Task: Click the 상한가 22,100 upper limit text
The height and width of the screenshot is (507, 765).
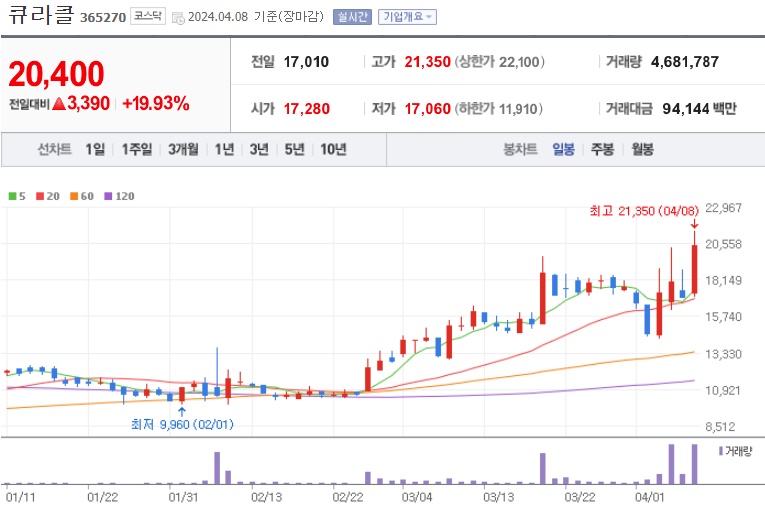Action: pos(500,62)
